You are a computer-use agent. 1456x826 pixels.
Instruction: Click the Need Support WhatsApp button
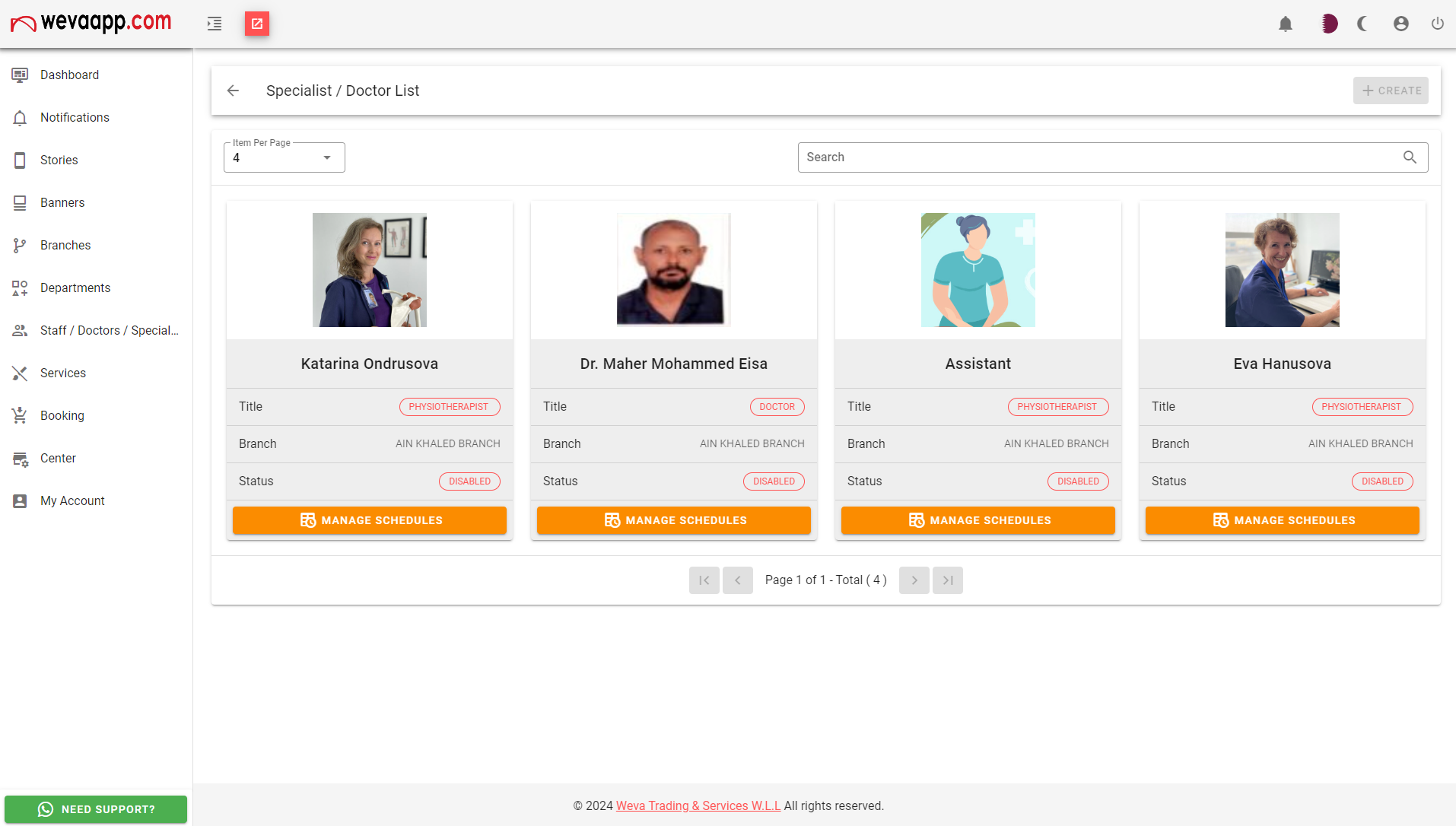96,809
